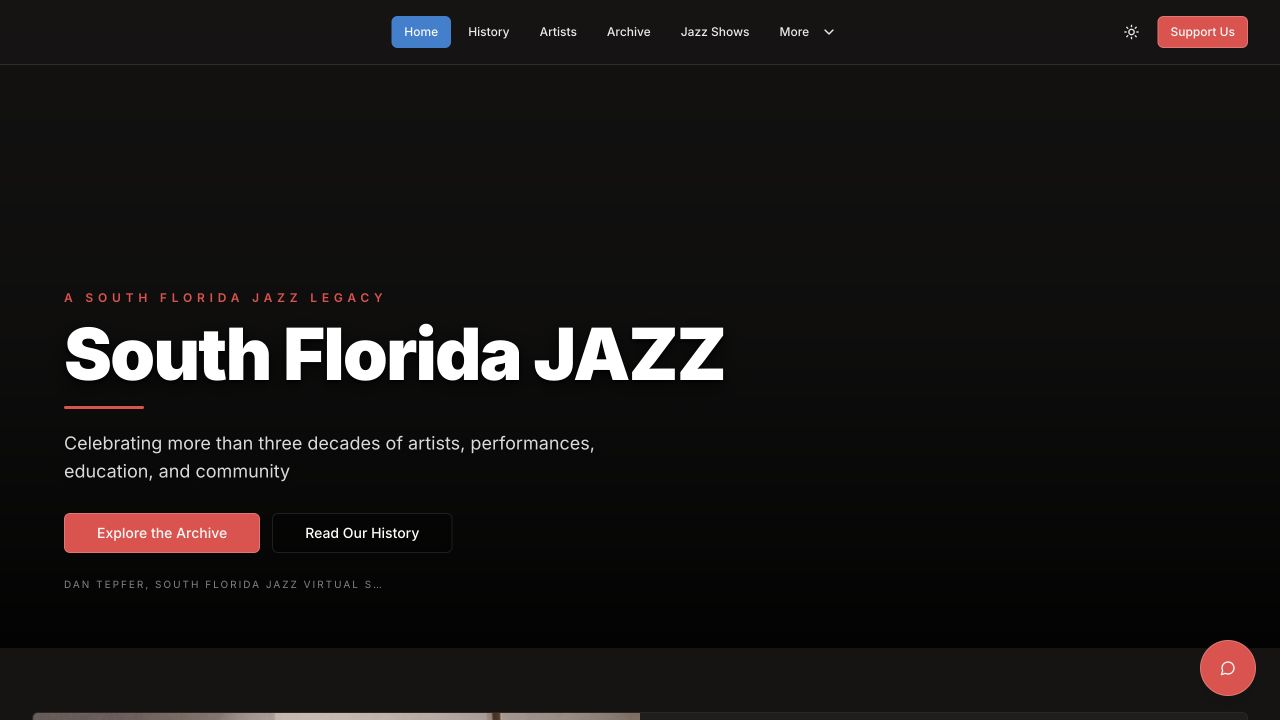Viewport: 1280px width, 720px height.
Task: Select Archive in the top navigation
Action: click(x=629, y=32)
